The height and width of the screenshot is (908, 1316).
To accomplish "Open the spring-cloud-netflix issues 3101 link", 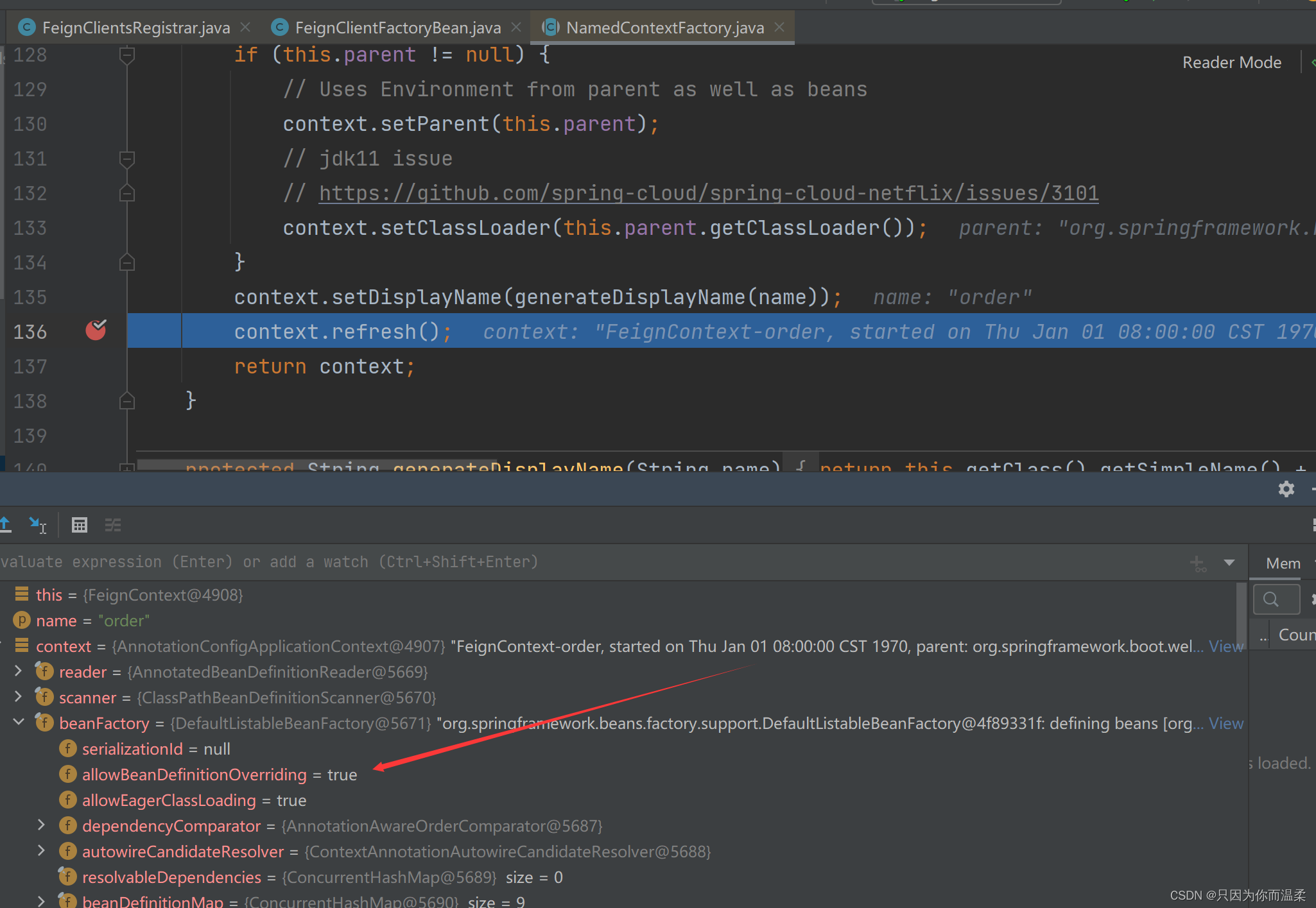I will click(709, 193).
